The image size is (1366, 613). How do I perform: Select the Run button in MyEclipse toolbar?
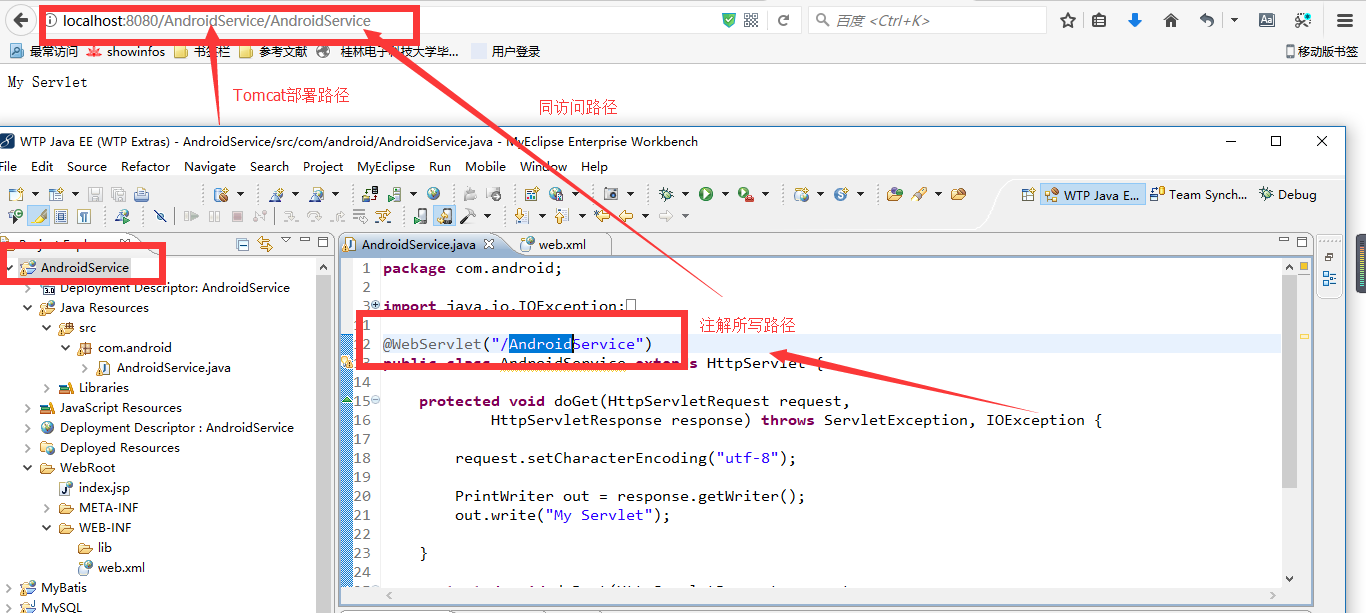click(x=705, y=194)
